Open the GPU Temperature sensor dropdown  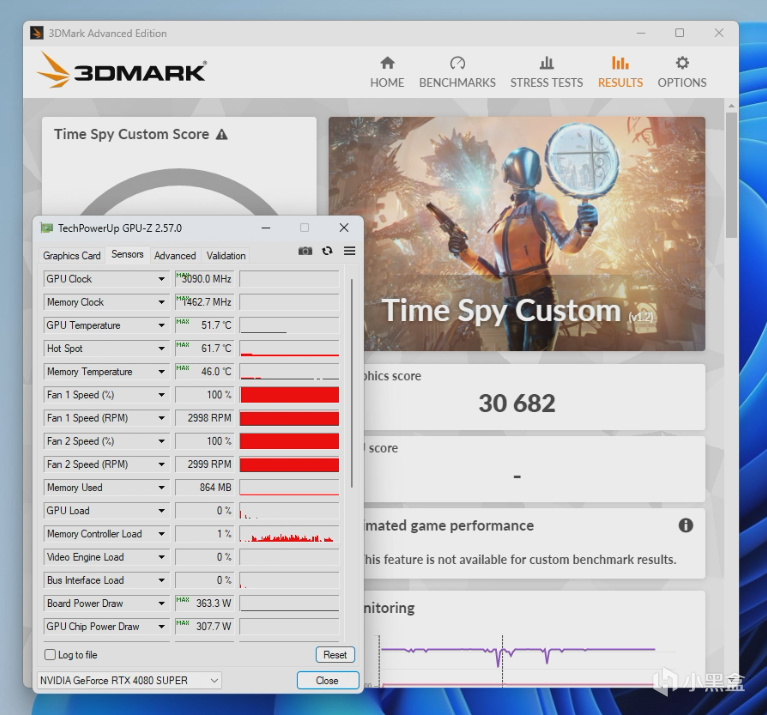[161, 325]
